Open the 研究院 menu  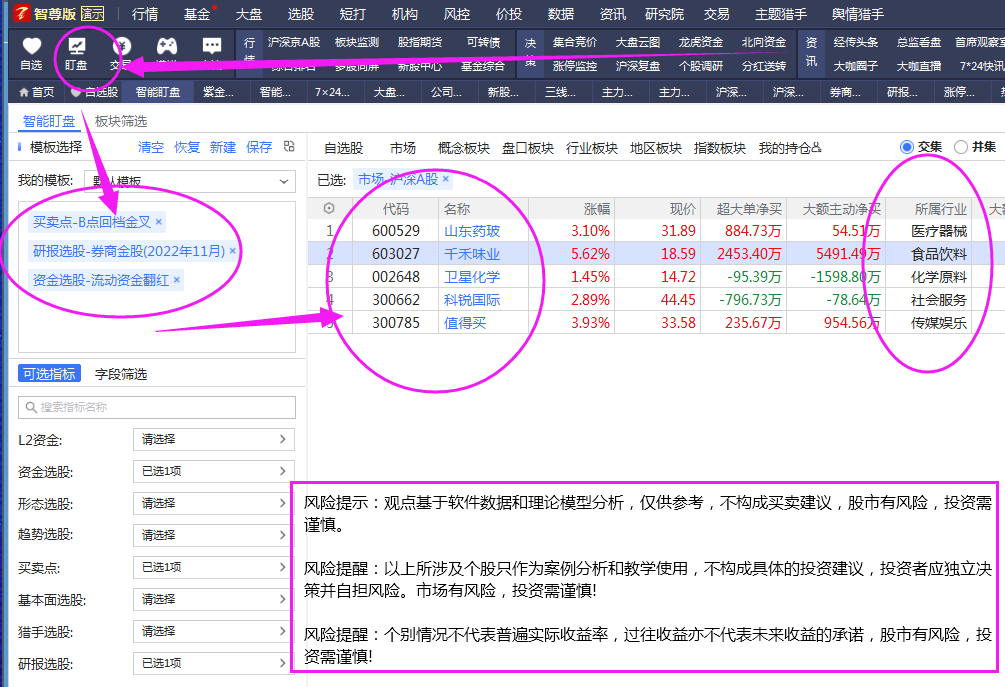tap(665, 14)
